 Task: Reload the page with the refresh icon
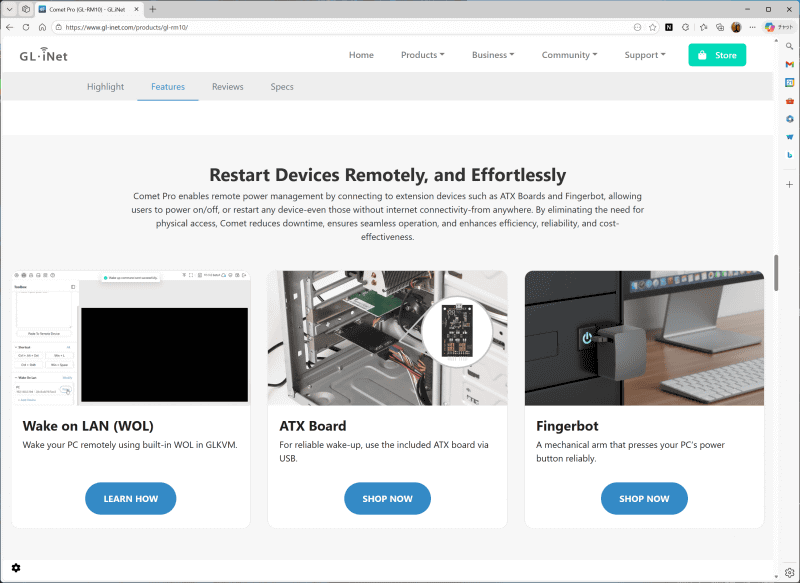tap(26, 27)
